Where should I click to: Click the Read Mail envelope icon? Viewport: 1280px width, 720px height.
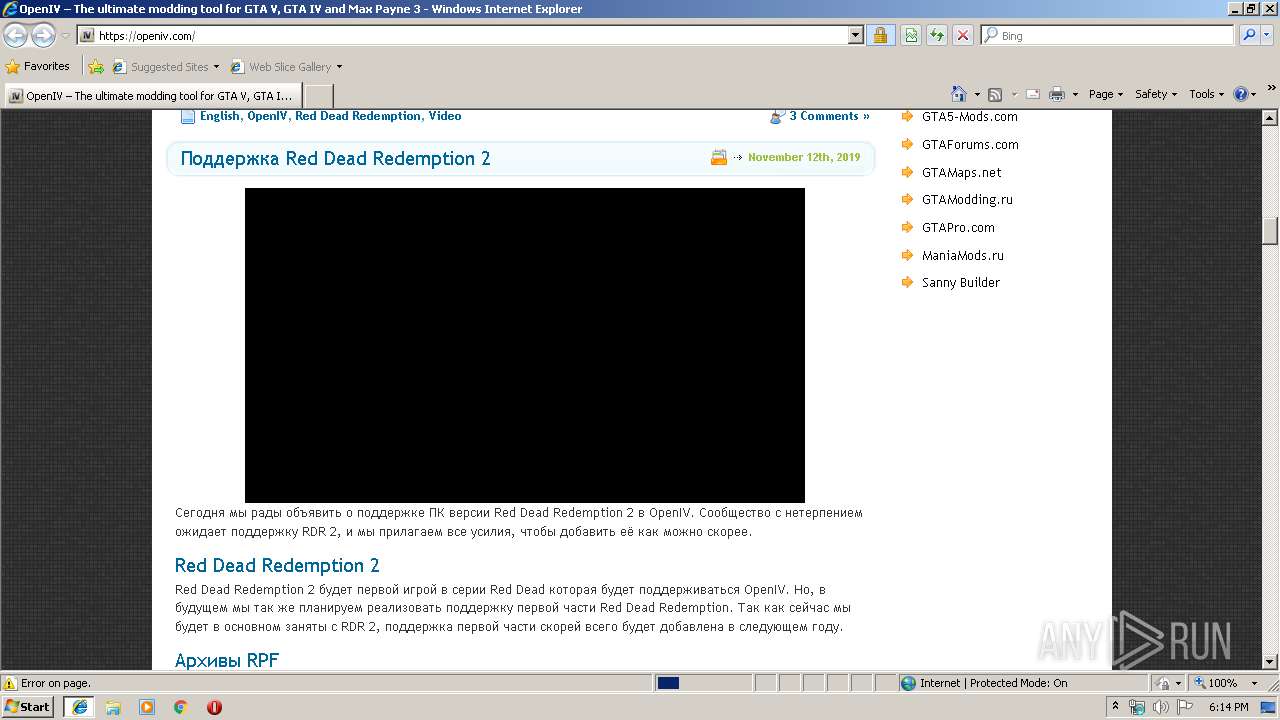coord(1033,94)
